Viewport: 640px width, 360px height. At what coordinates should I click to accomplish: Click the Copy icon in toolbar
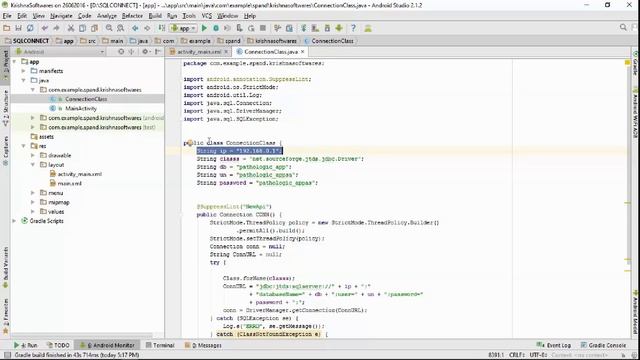[82, 28]
